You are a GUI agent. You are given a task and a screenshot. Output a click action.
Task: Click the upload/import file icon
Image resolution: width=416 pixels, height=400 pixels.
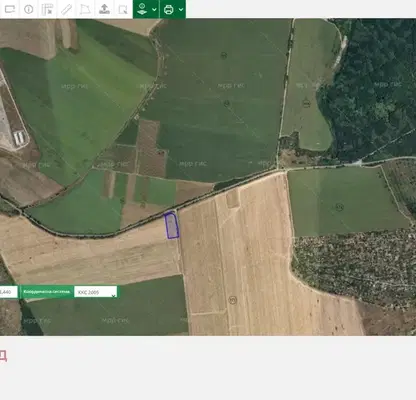coord(104,9)
